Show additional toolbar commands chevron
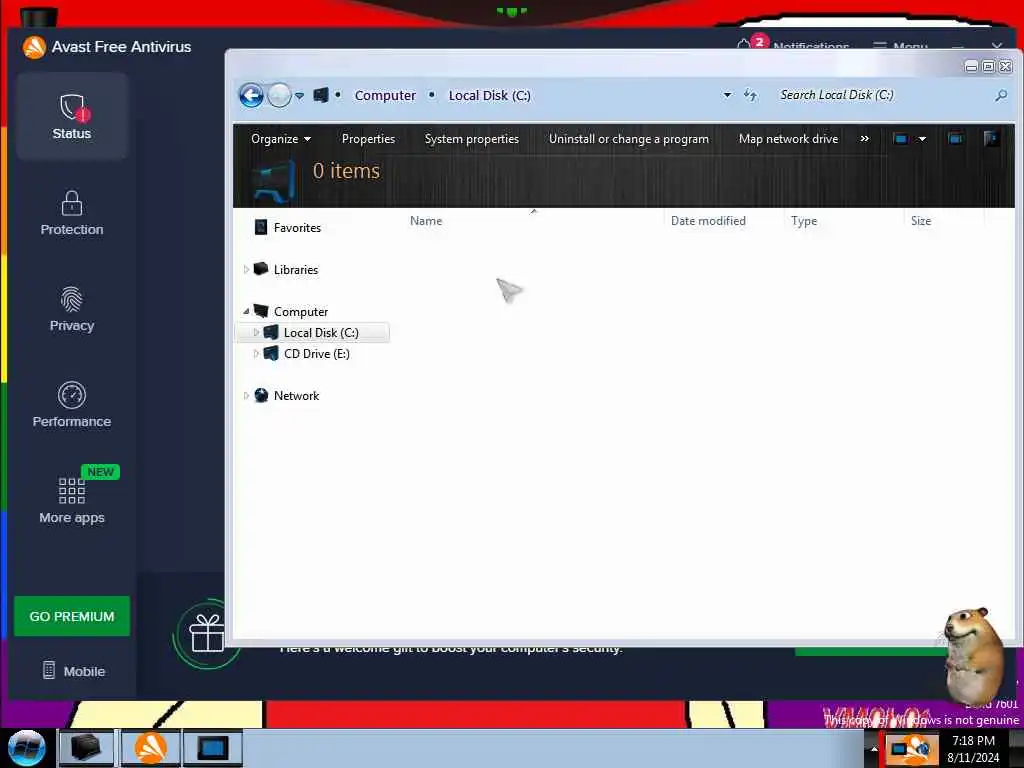The height and width of the screenshot is (768, 1024). 865,139
